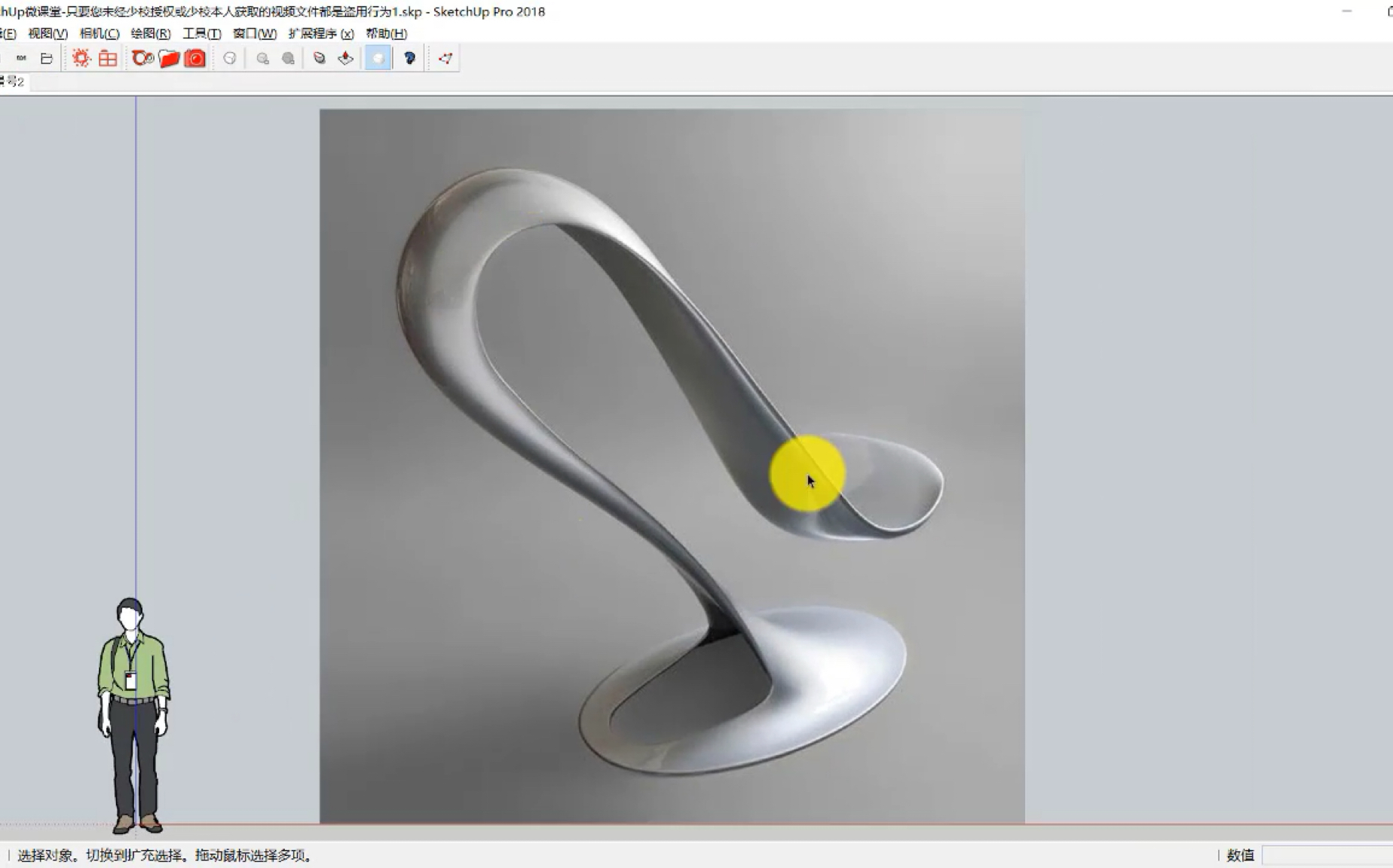Click the small toolbar icon left of the box icon
This screenshot has height=868, width=1393.
click(x=21, y=58)
